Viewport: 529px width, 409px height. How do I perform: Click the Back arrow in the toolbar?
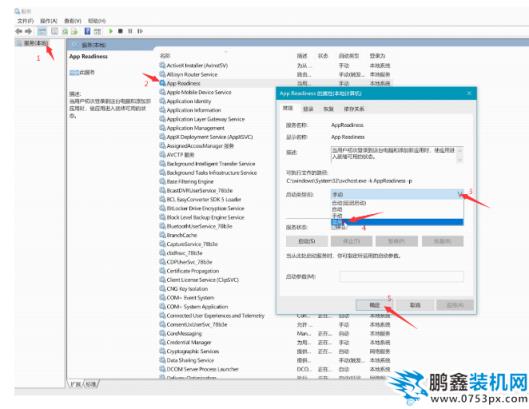pyautogui.click(x=19, y=31)
